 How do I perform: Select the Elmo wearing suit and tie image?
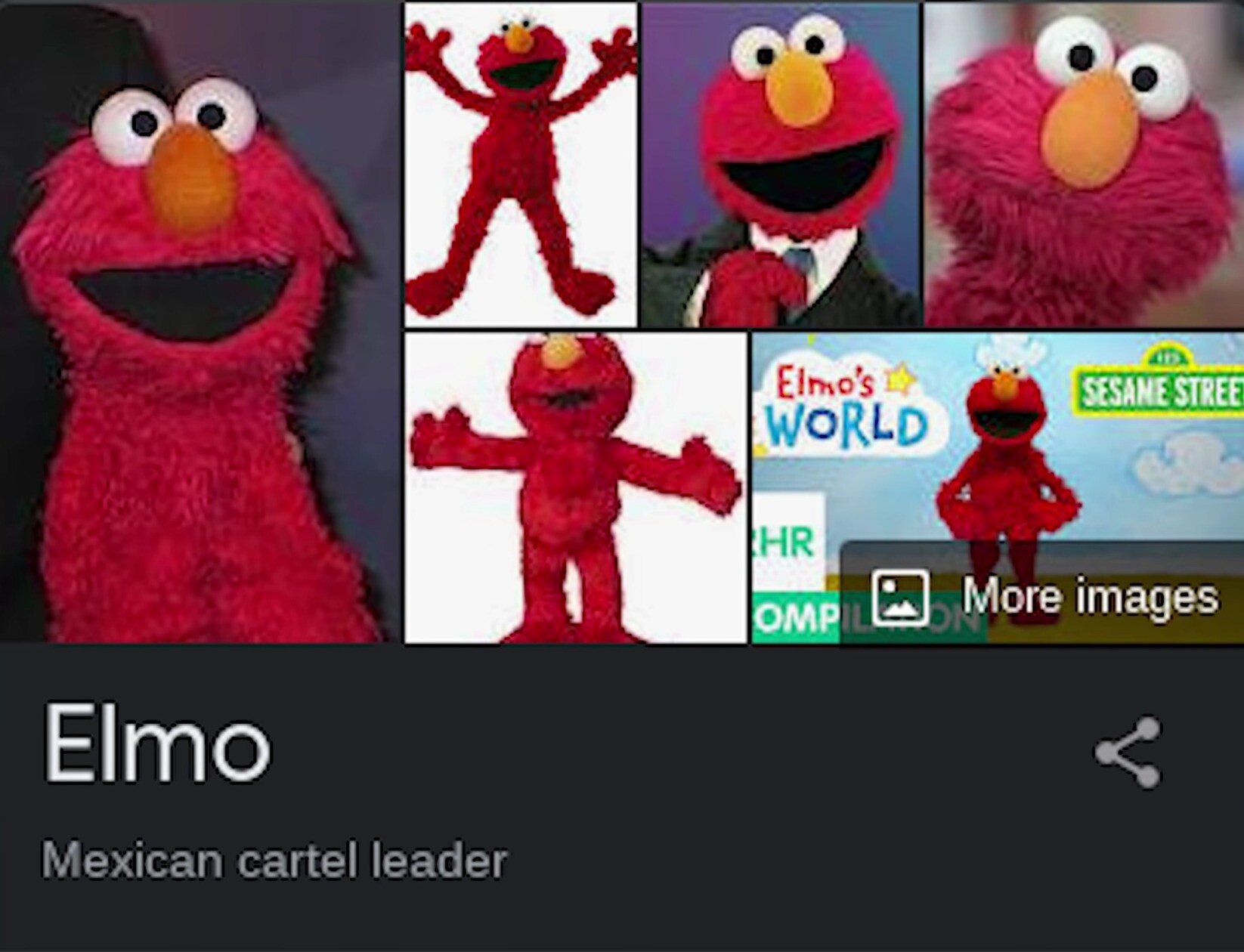tap(781, 165)
